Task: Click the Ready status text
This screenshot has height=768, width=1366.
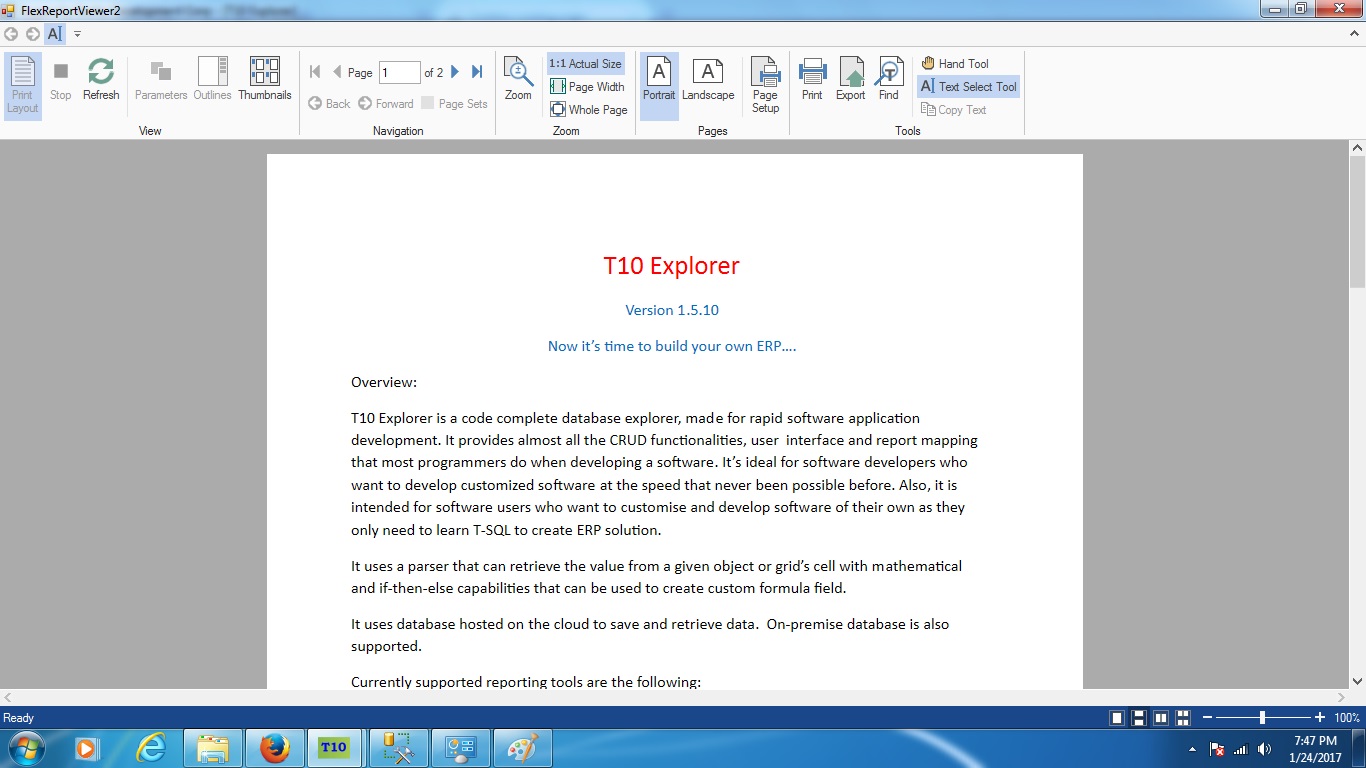Action: [19, 718]
